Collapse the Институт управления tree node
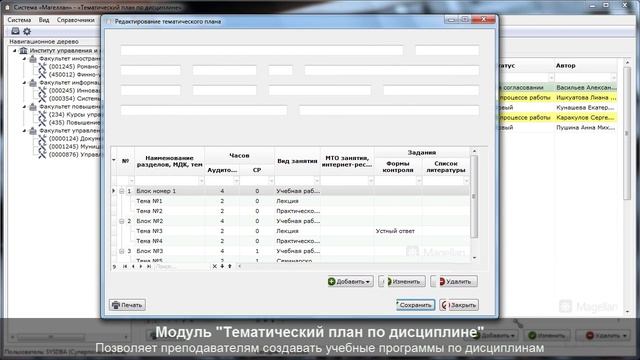Image resolution: width=640 pixels, height=360 pixels. pos(15,51)
